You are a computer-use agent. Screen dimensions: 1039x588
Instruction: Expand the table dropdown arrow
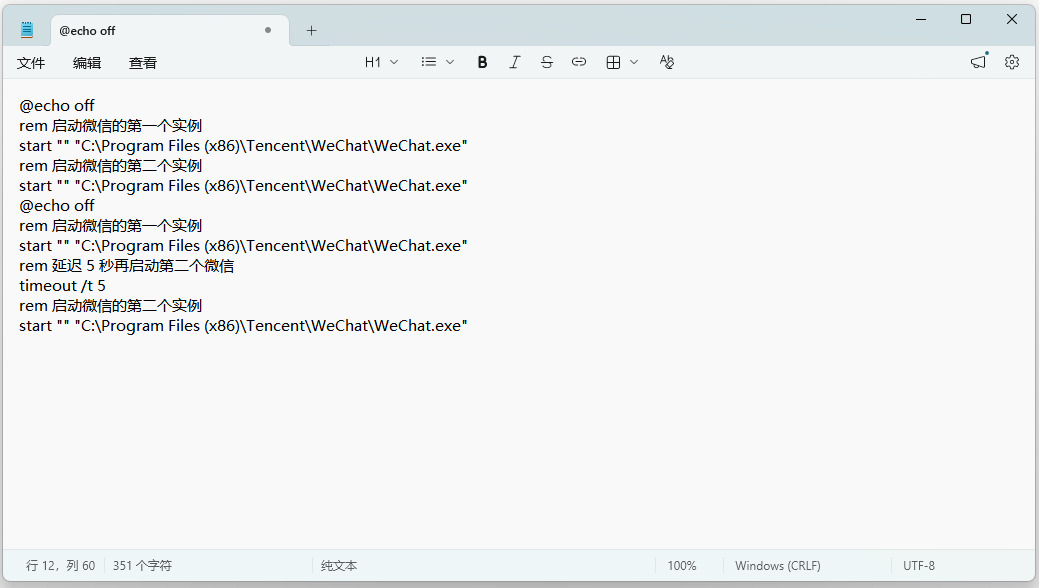pos(634,62)
